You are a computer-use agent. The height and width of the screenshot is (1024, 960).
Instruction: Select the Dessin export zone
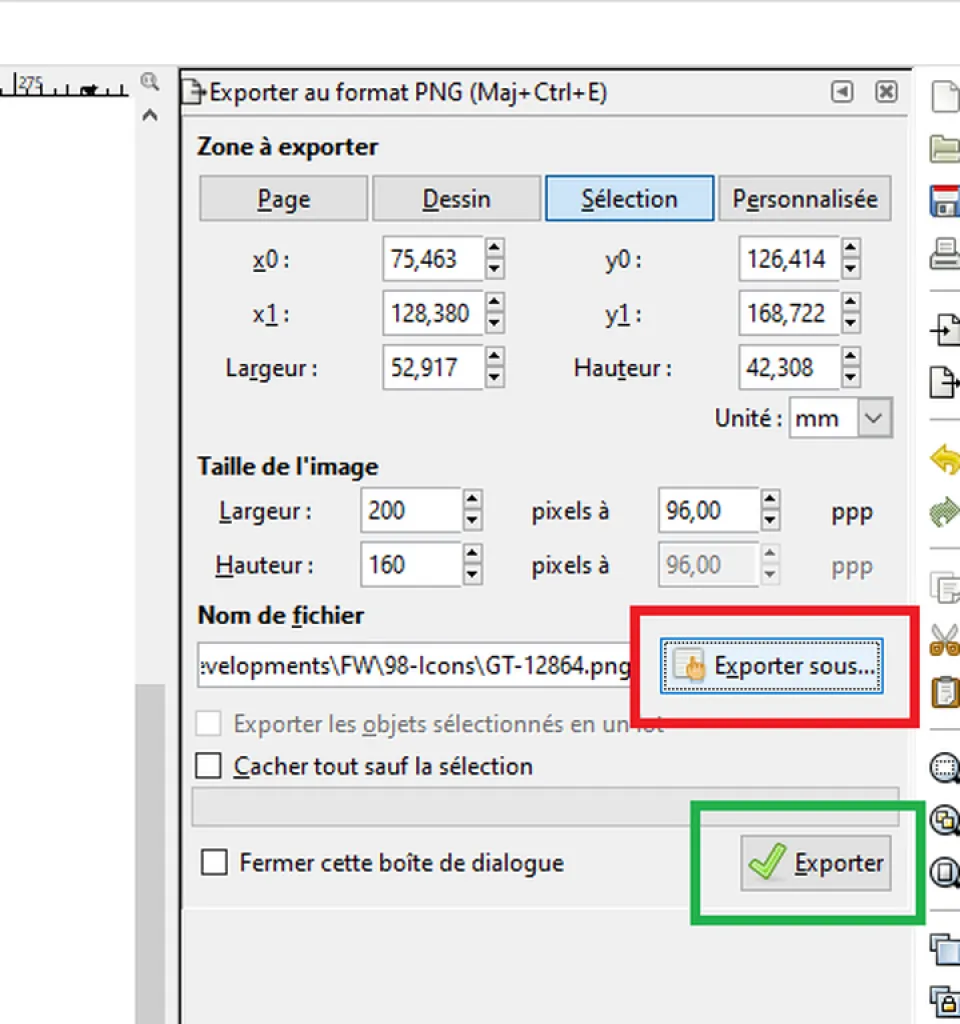(456, 199)
